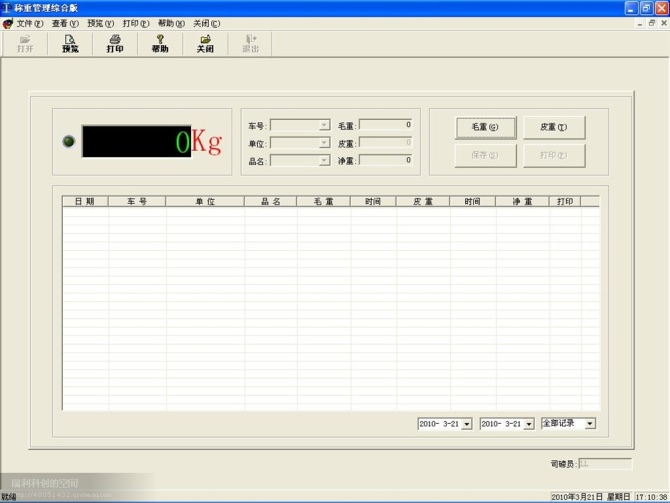Open the 文件 (File) menu
This screenshot has width=670, height=503.
30,23
